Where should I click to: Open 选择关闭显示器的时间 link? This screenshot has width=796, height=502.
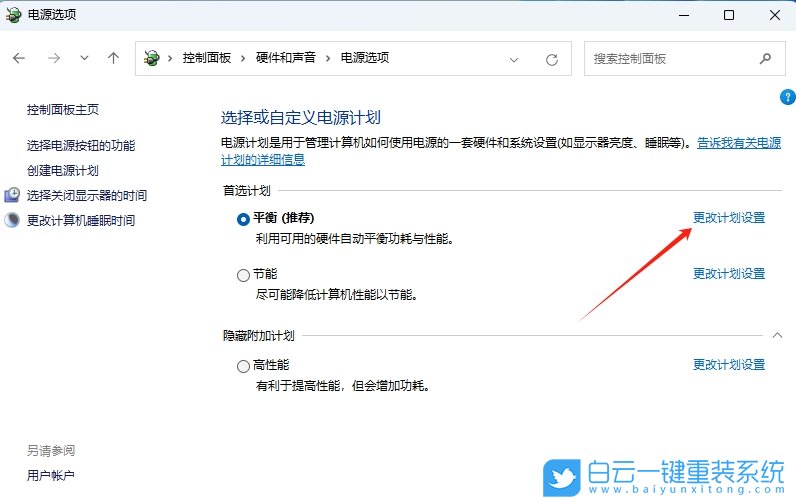coord(87,195)
